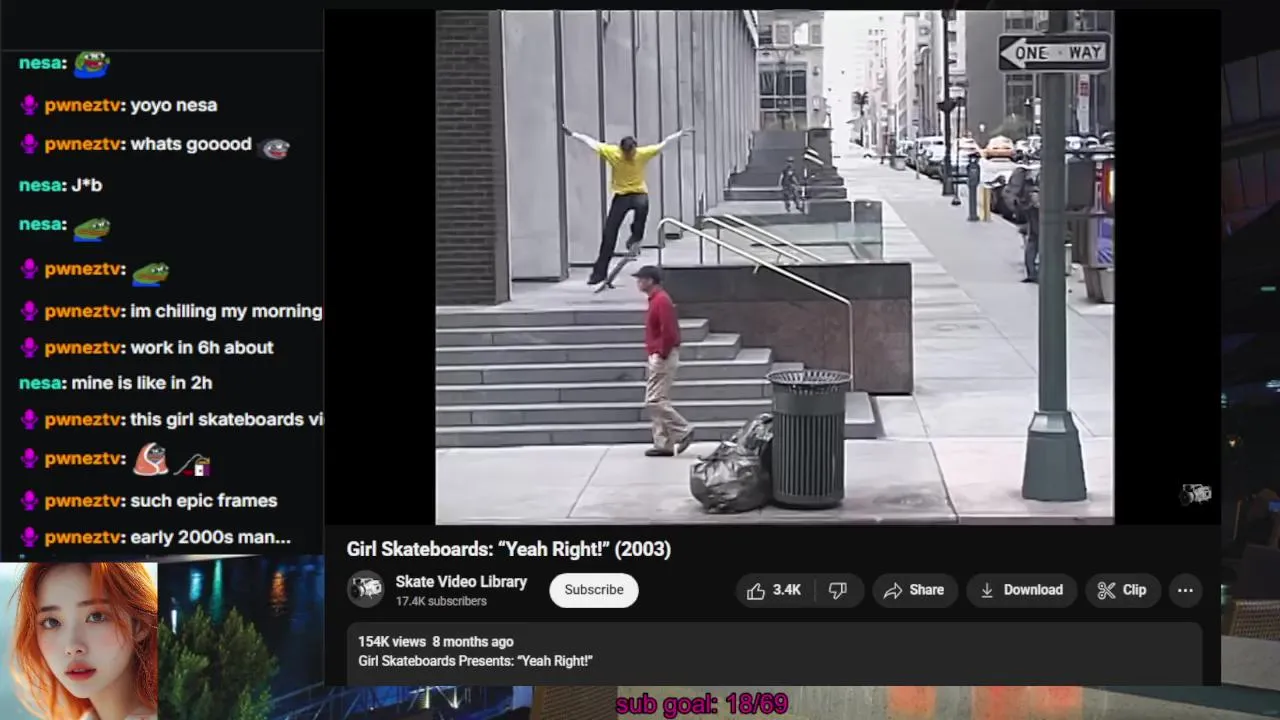Screen dimensions: 1280x720
Task: Click the meat emote in pwneztv's message
Action: [x=151, y=459]
